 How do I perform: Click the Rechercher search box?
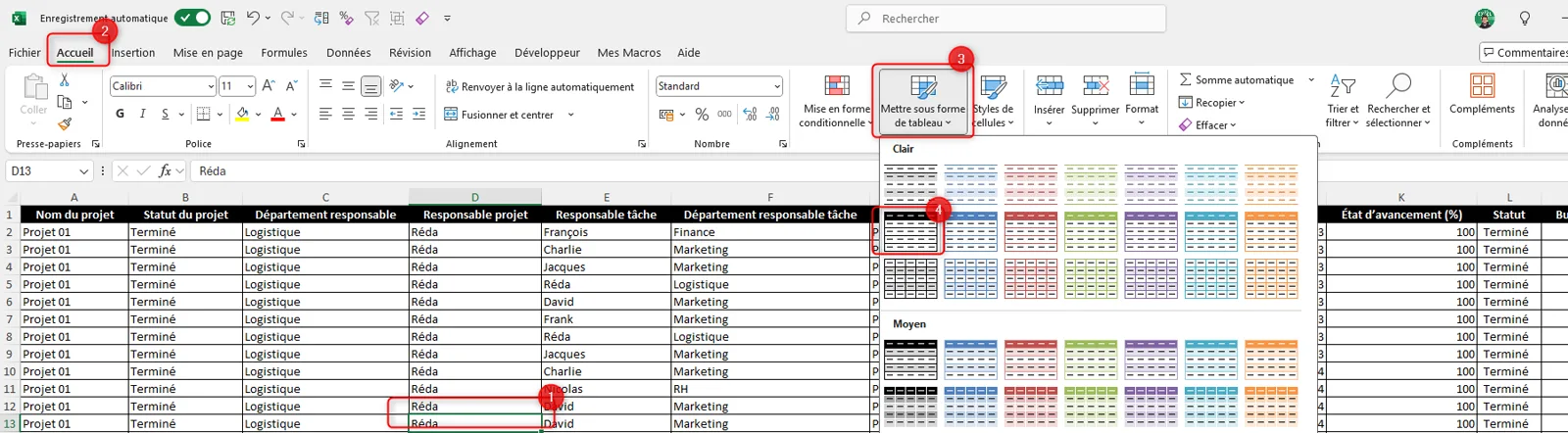(1006, 18)
